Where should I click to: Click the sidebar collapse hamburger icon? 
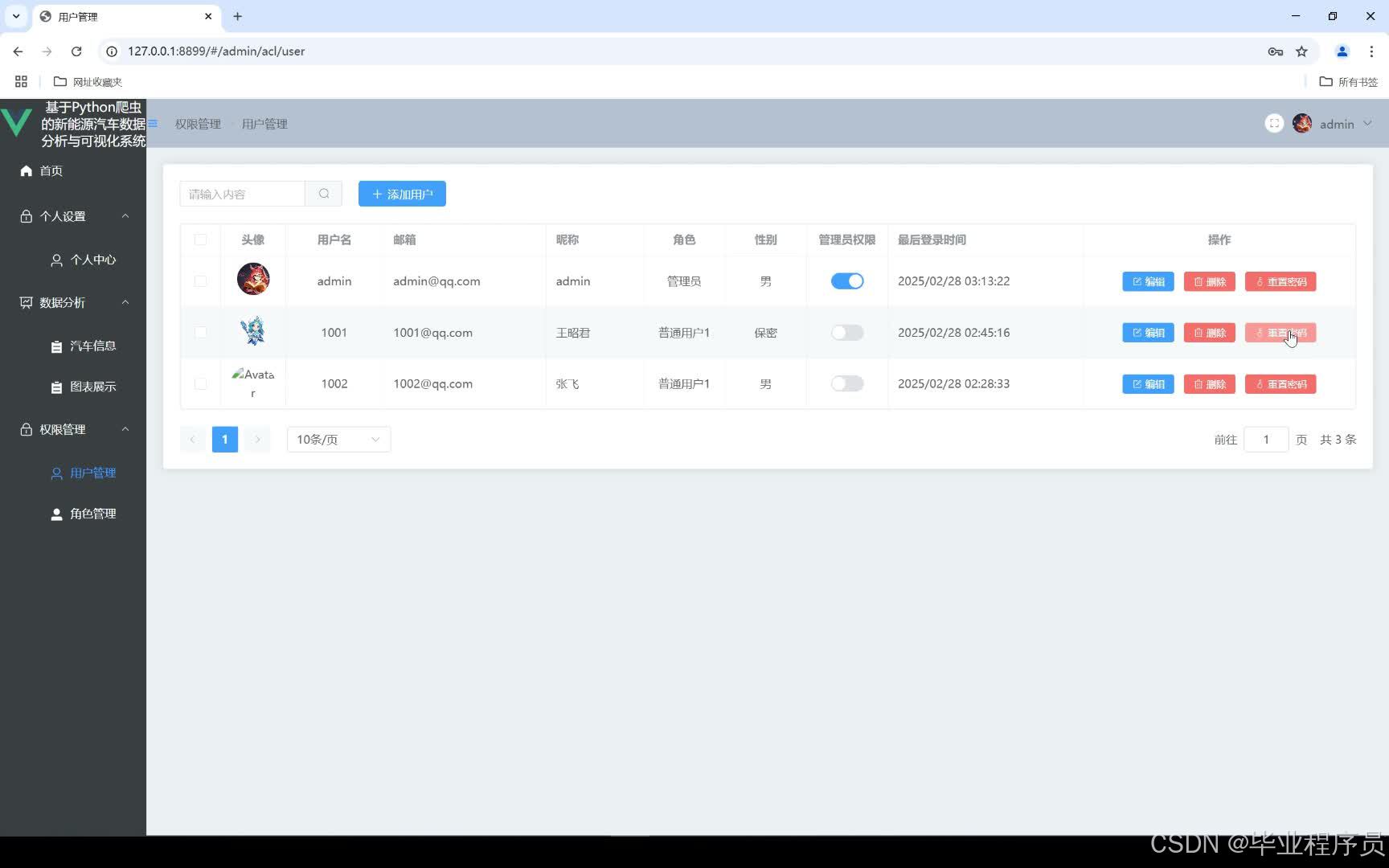153,124
